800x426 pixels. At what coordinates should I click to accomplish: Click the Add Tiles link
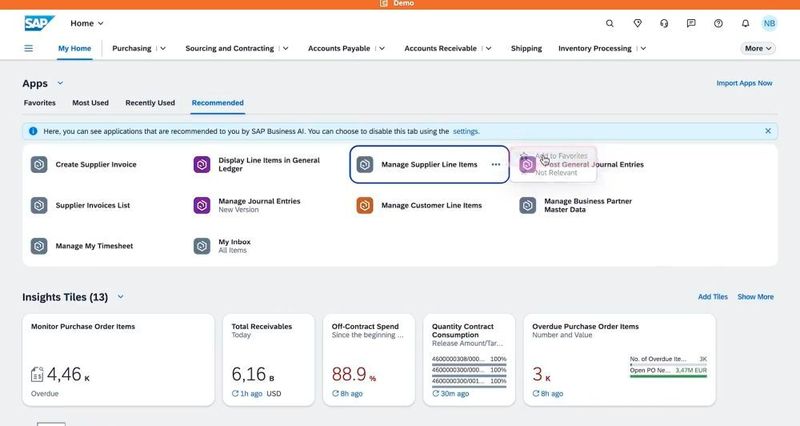713,297
